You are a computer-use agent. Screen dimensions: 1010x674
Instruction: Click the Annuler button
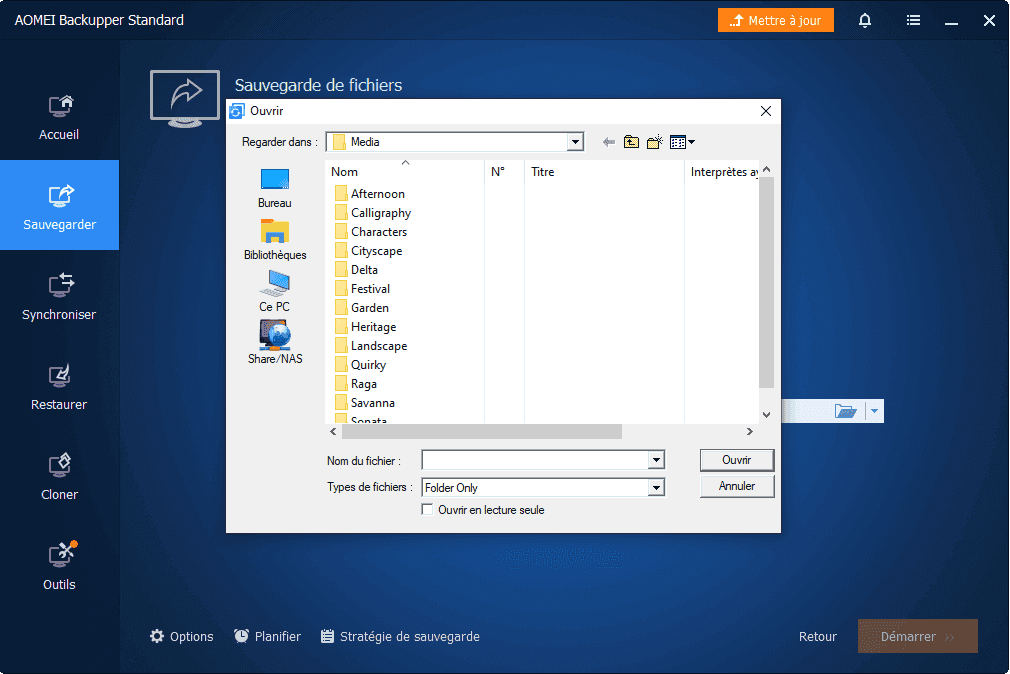click(736, 486)
